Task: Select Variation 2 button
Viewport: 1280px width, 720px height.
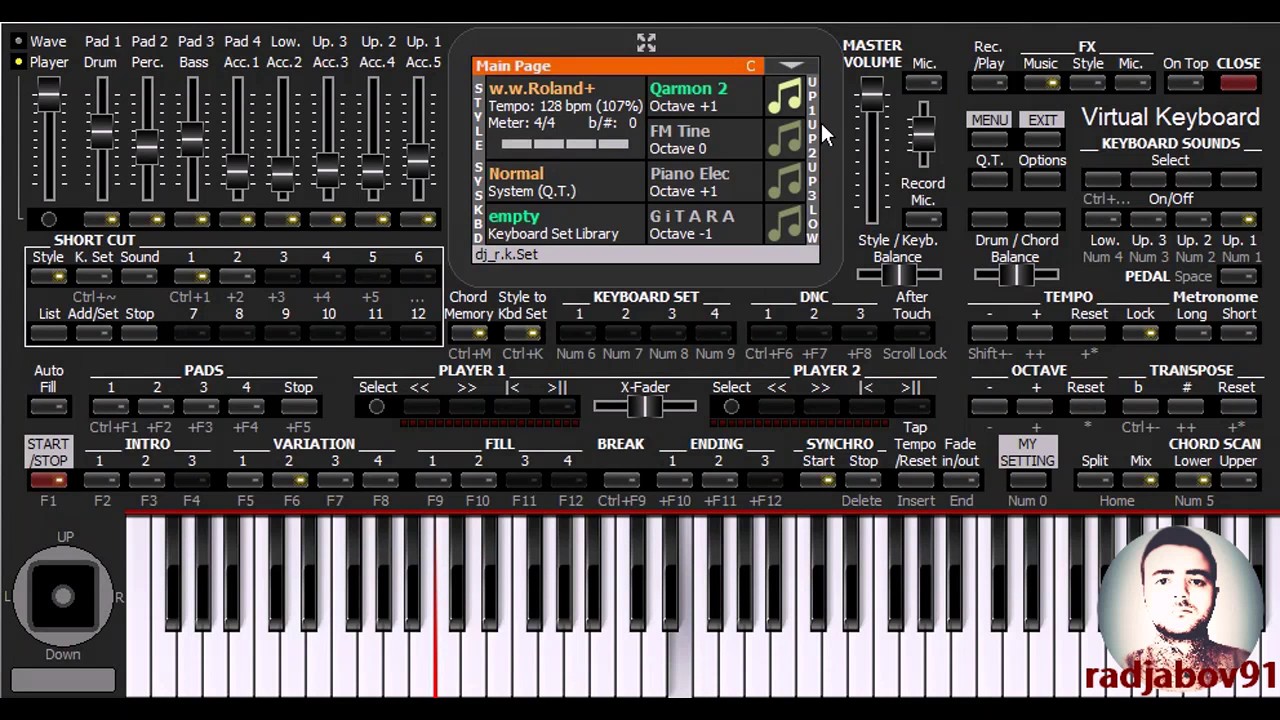Action: tap(289, 481)
